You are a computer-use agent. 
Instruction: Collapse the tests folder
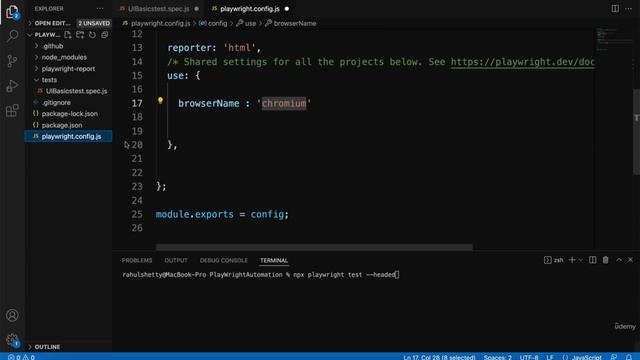(49, 80)
